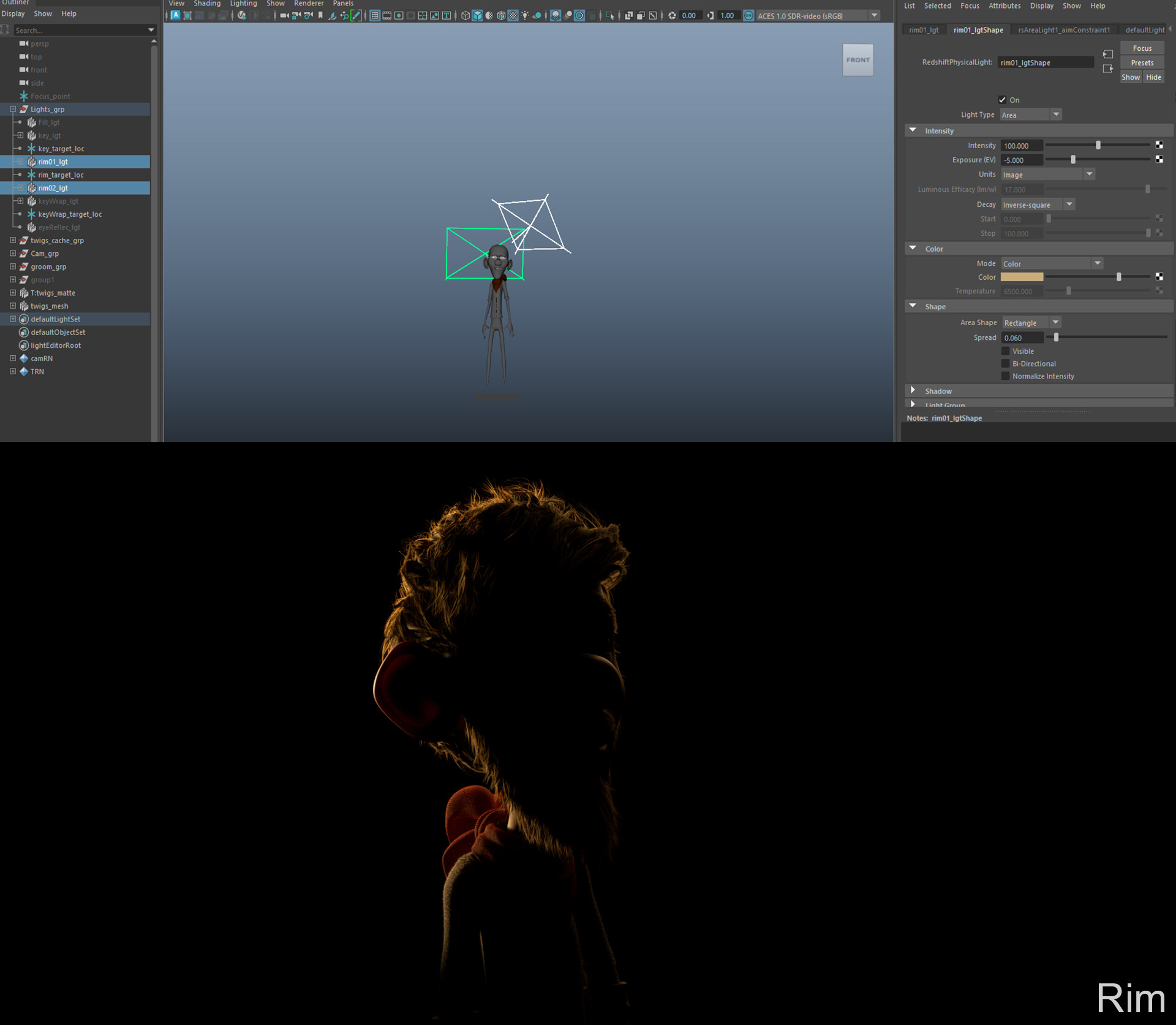1176x1025 pixels.
Task: Open the Light Type dropdown
Action: (x=1031, y=115)
